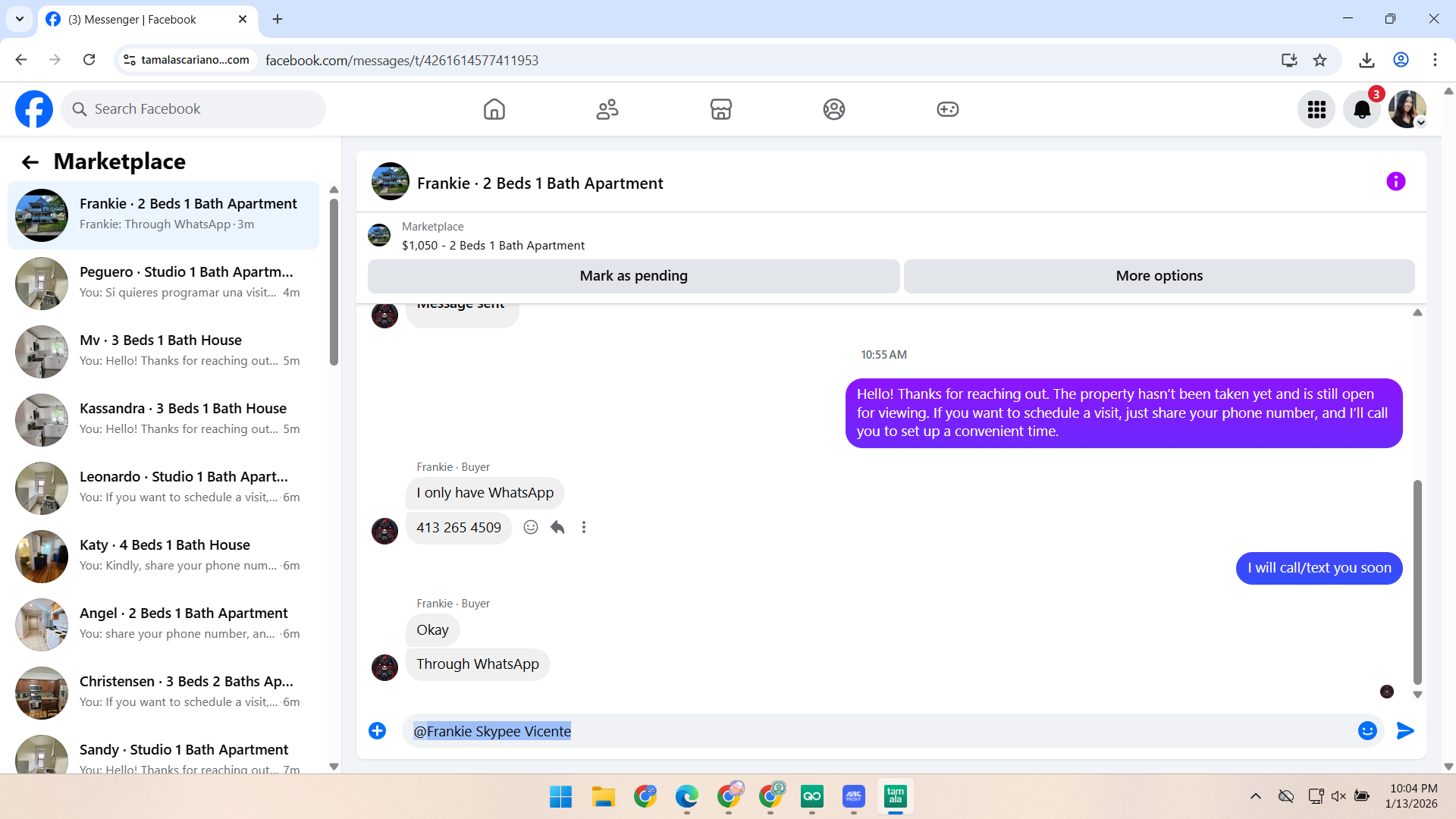Click Mark as pending button
Screen dimensions: 1456x819
[x=633, y=276]
